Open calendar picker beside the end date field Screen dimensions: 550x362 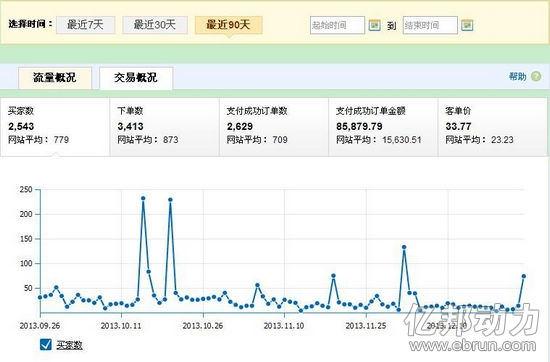pyautogui.click(x=467, y=25)
